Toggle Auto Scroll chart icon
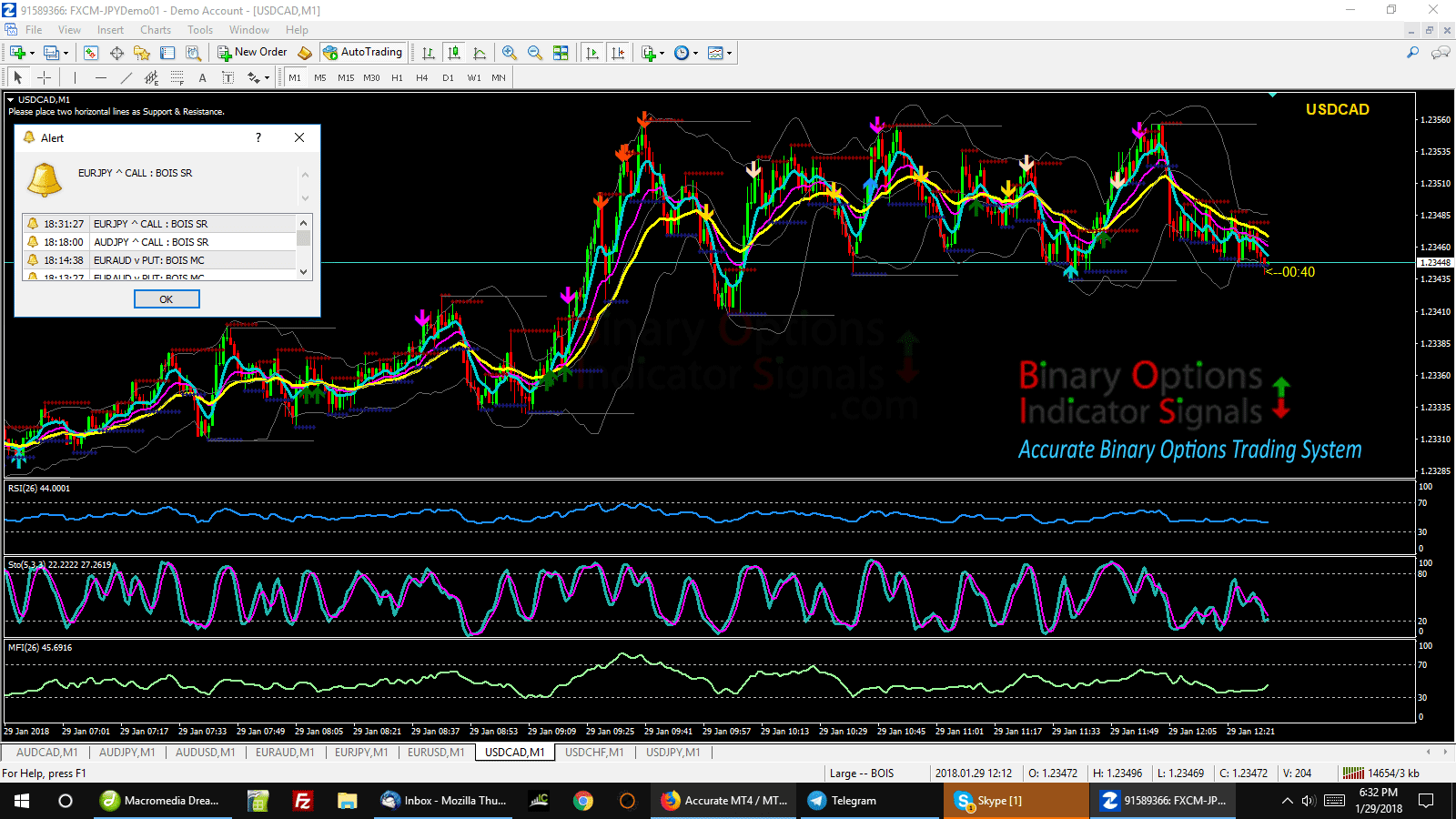1456x819 pixels. 592,53
